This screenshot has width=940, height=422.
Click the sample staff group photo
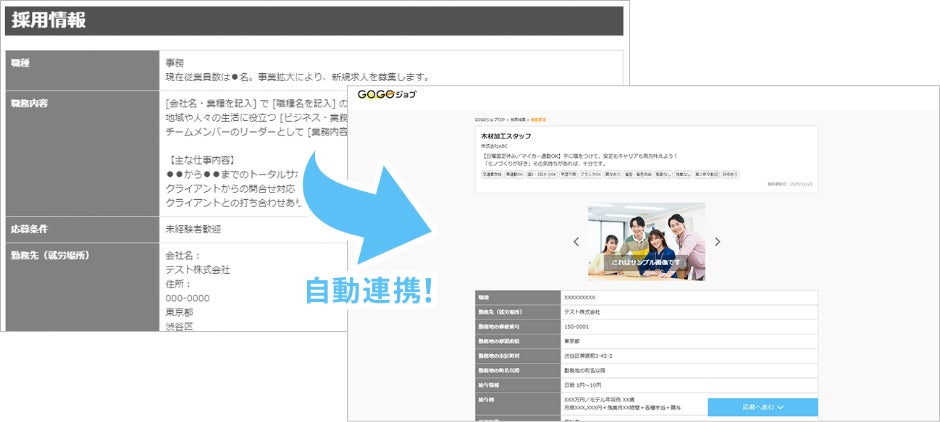coord(646,242)
